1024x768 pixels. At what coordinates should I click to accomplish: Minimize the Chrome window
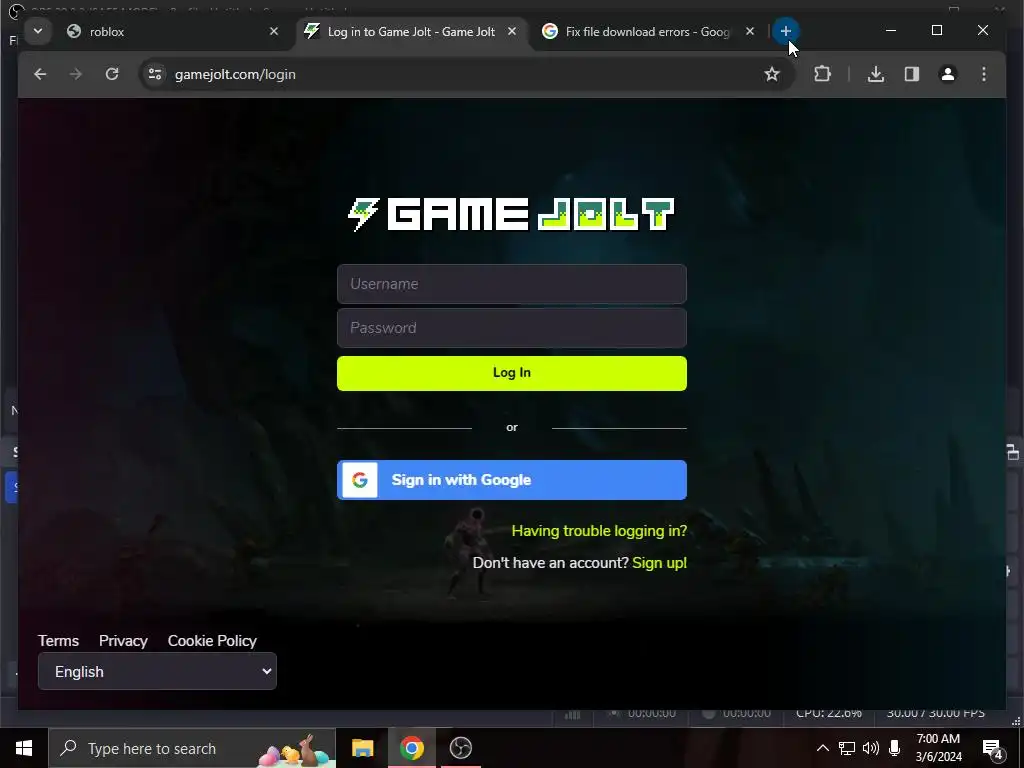tap(891, 31)
